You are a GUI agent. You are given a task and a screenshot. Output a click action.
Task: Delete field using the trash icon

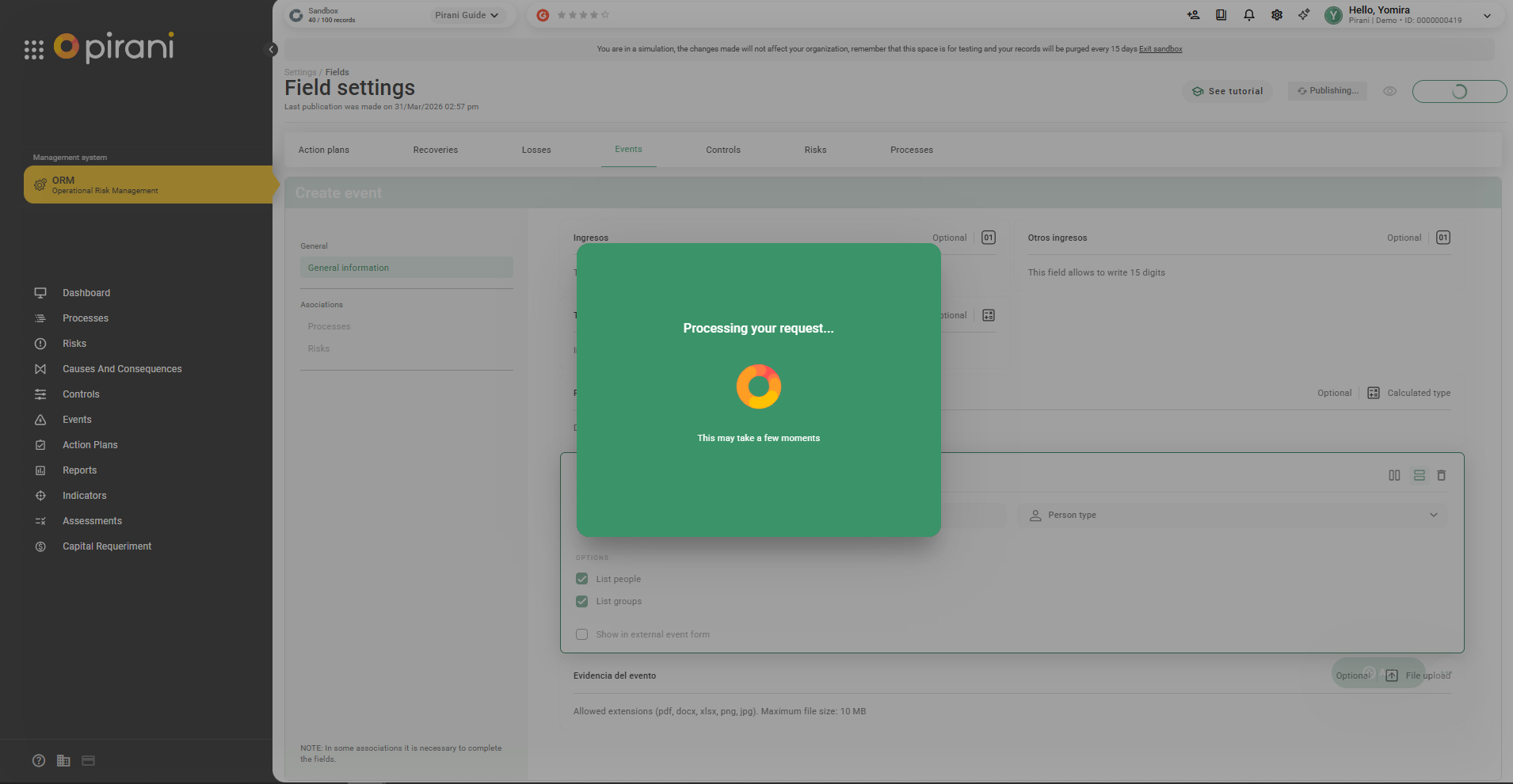[x=1441, y=475]
